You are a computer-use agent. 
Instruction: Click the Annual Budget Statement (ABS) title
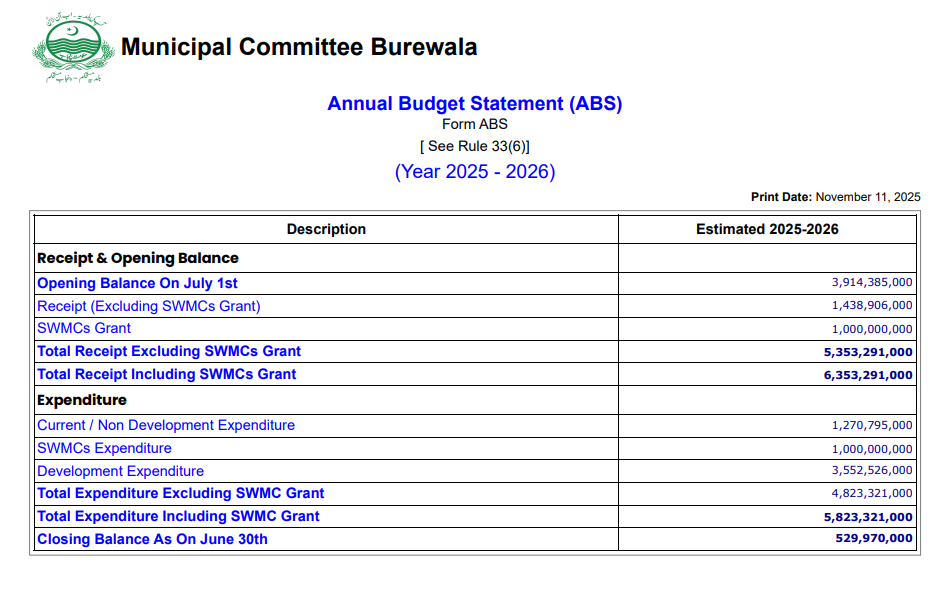(x=474, y=104)
